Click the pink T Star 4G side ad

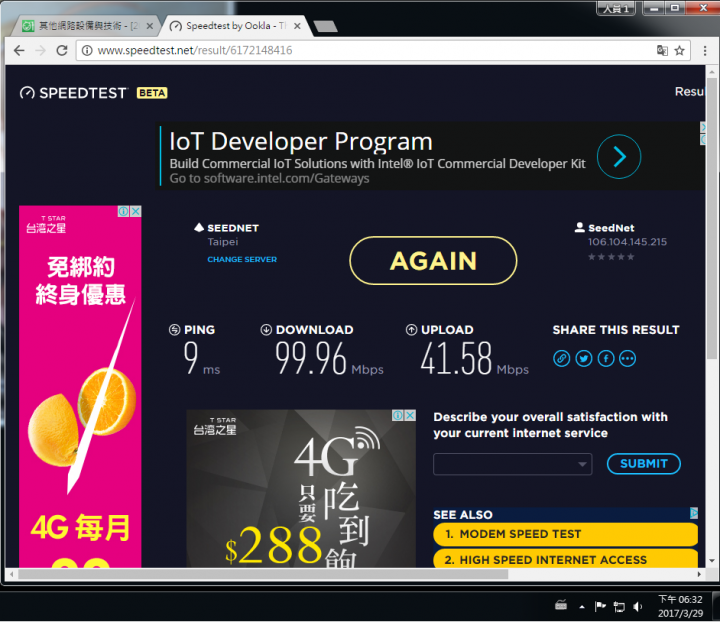80,387
